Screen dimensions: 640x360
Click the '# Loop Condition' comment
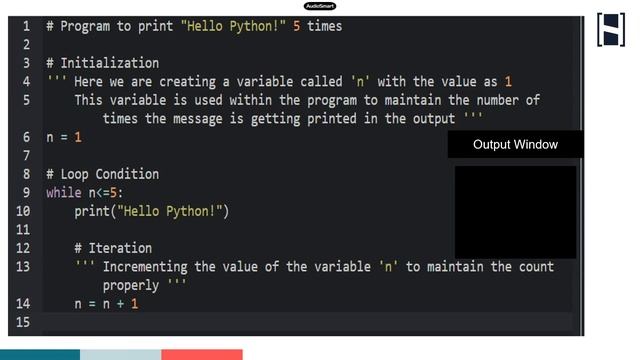pyautogui.click(x=102, y=174)
